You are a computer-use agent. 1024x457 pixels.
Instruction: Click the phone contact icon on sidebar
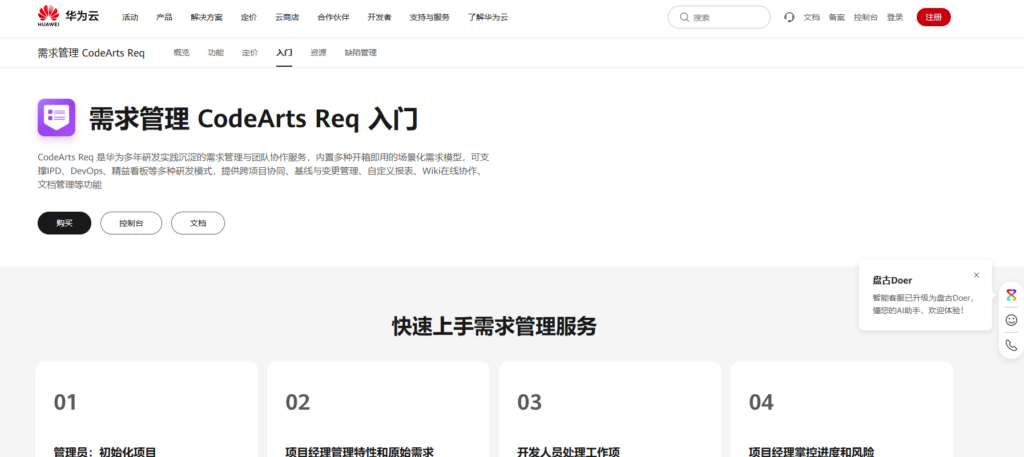point(1011,345)
